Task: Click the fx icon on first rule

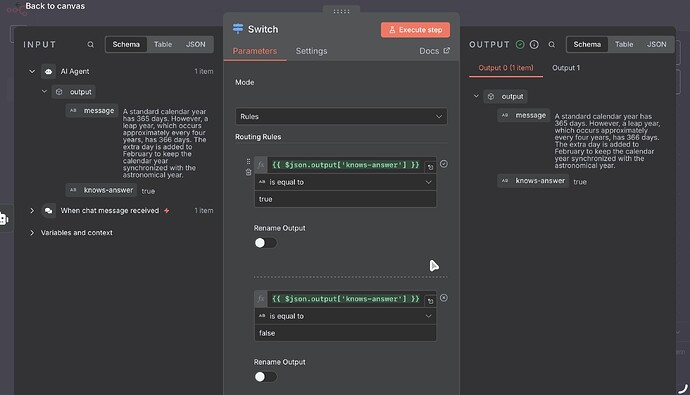Action: [261, 165]
